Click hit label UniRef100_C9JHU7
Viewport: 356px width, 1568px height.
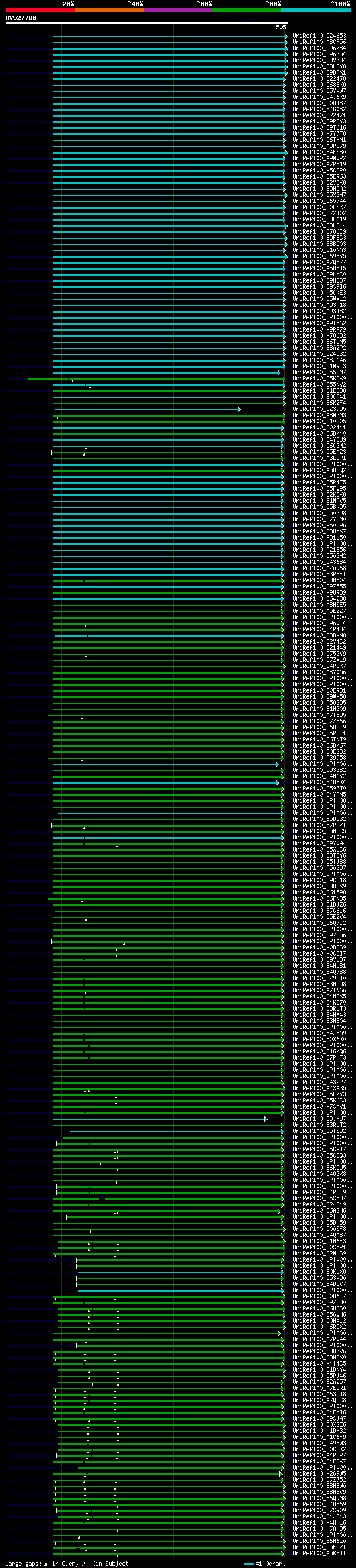319,1119
